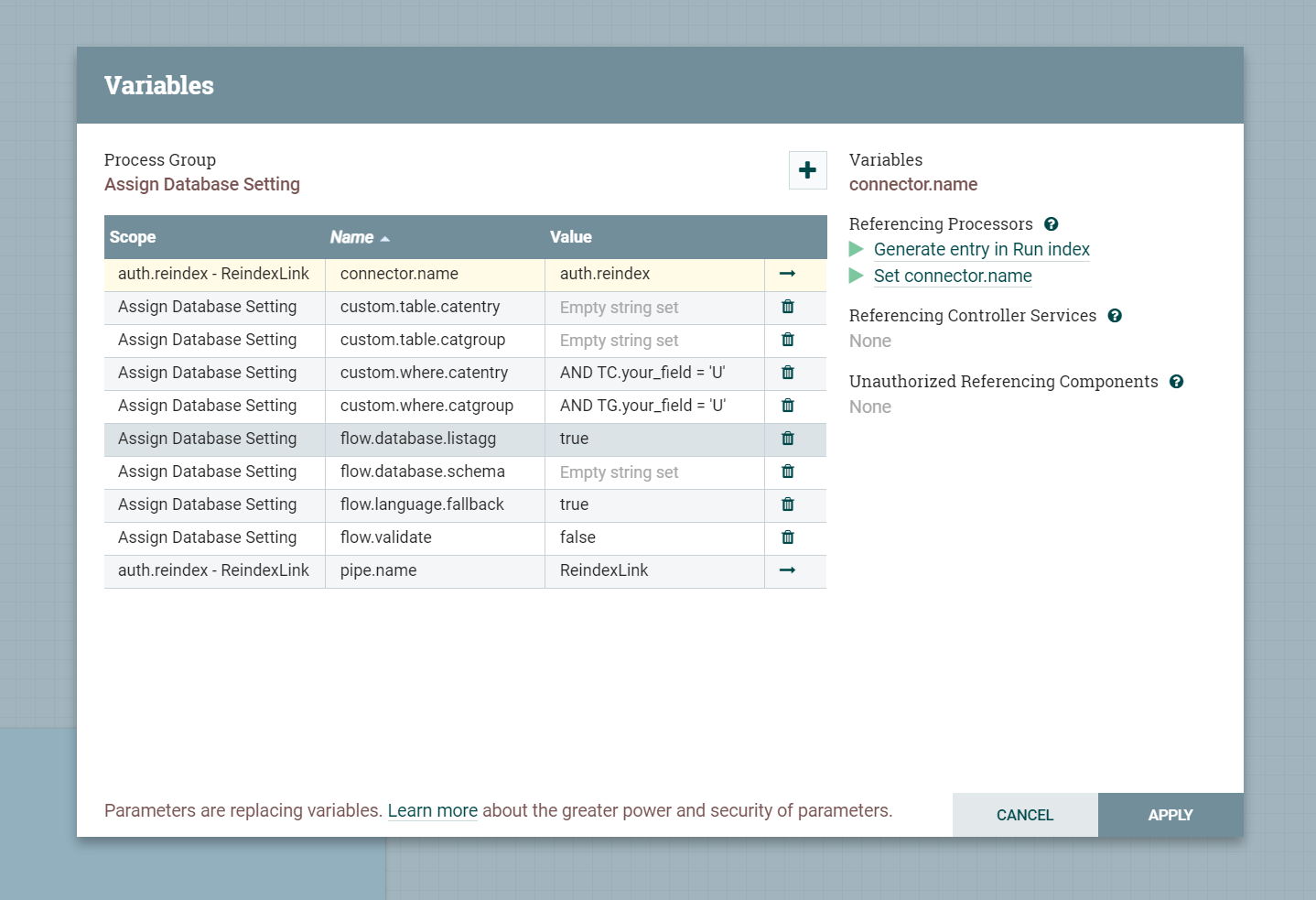
Task: Follow the Learn more link about parameters
Action: pyautogui.click(x=432, y=810)
